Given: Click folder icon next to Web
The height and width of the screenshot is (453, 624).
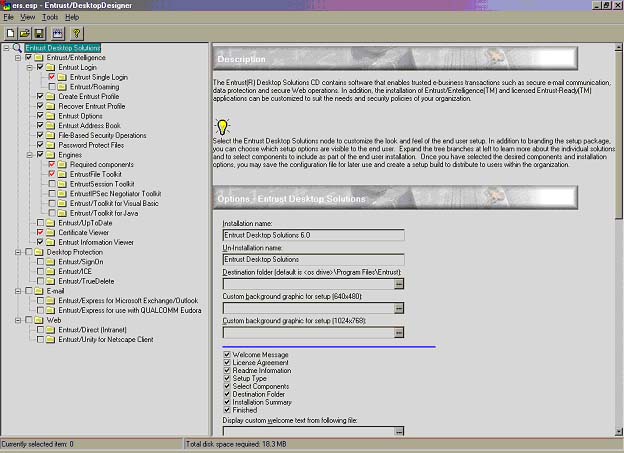Looking at the screenshot, I should tap(39, 320).
